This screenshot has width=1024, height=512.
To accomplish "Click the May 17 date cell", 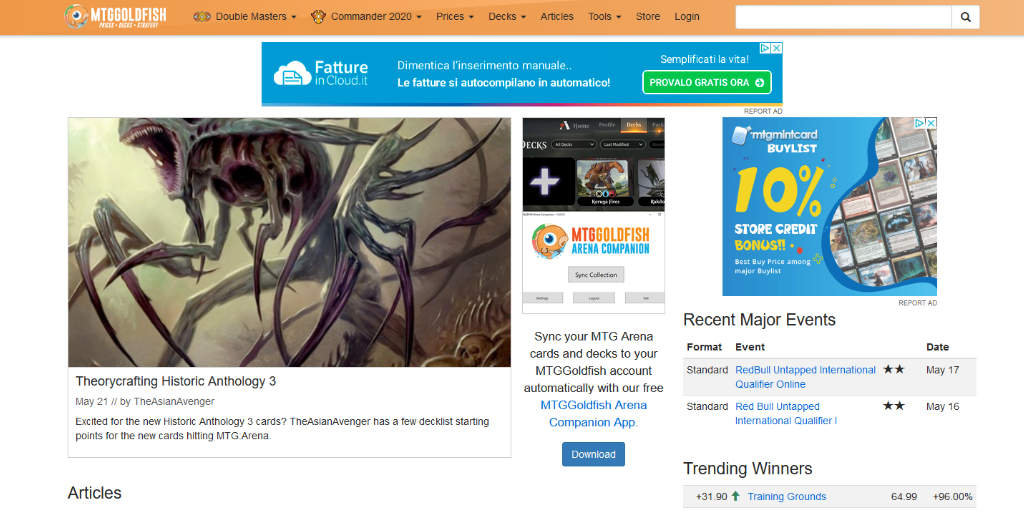I will 942,370.
